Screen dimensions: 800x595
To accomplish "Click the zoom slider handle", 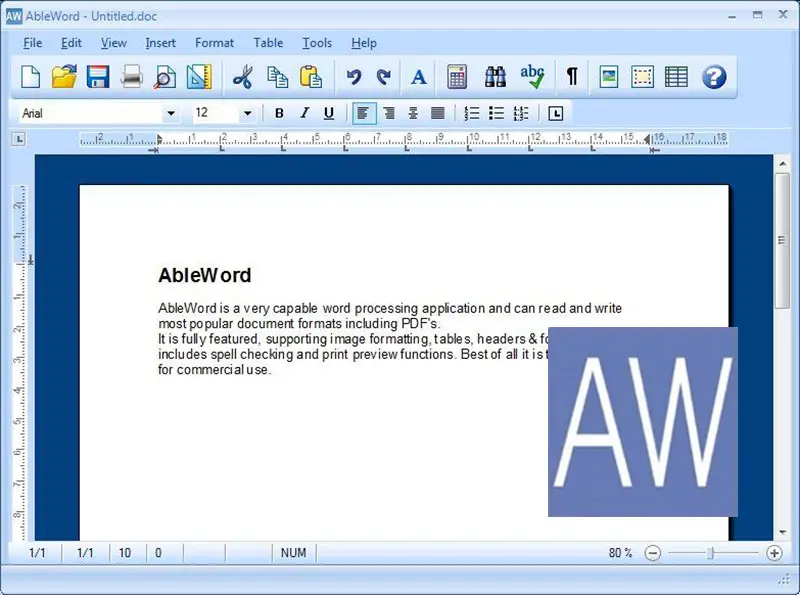I will [x=710, y=553].
